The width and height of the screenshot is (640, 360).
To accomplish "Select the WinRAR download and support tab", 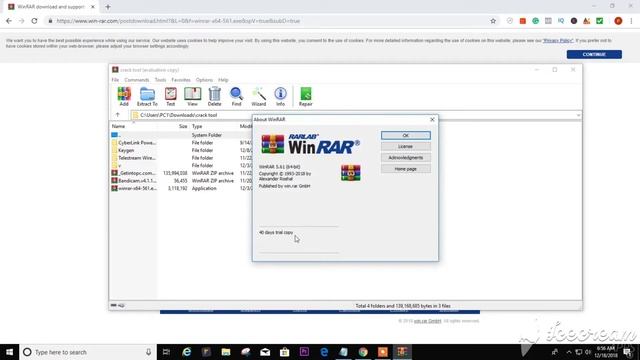I will 51,7.
